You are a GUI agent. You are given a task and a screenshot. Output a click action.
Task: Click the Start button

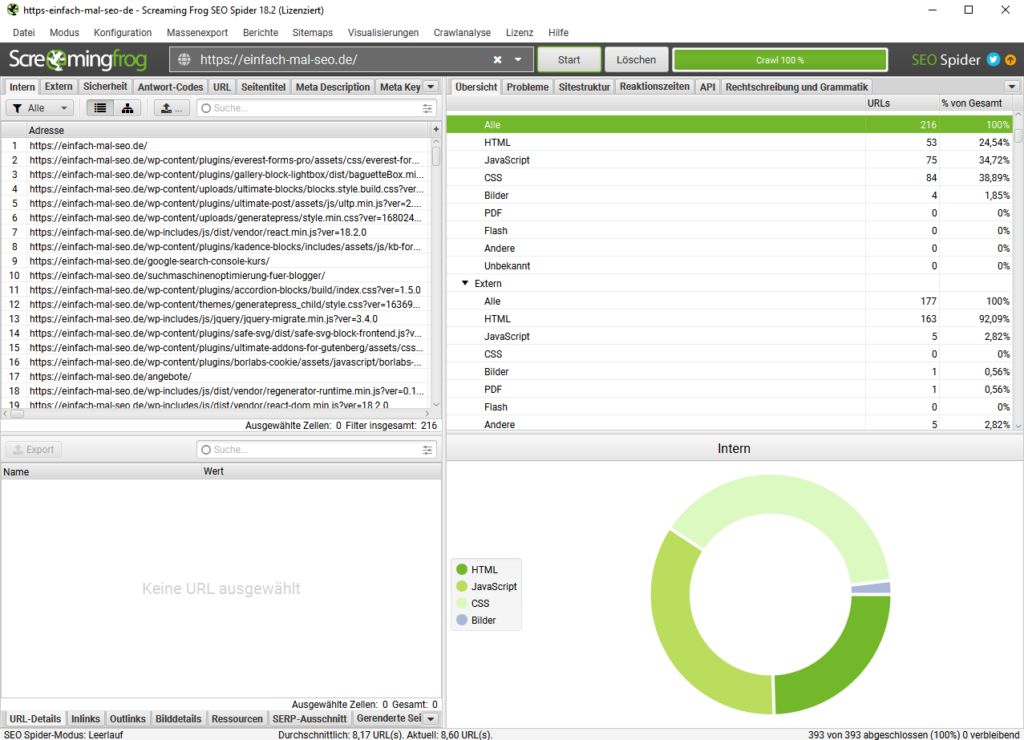pos(569,59)
